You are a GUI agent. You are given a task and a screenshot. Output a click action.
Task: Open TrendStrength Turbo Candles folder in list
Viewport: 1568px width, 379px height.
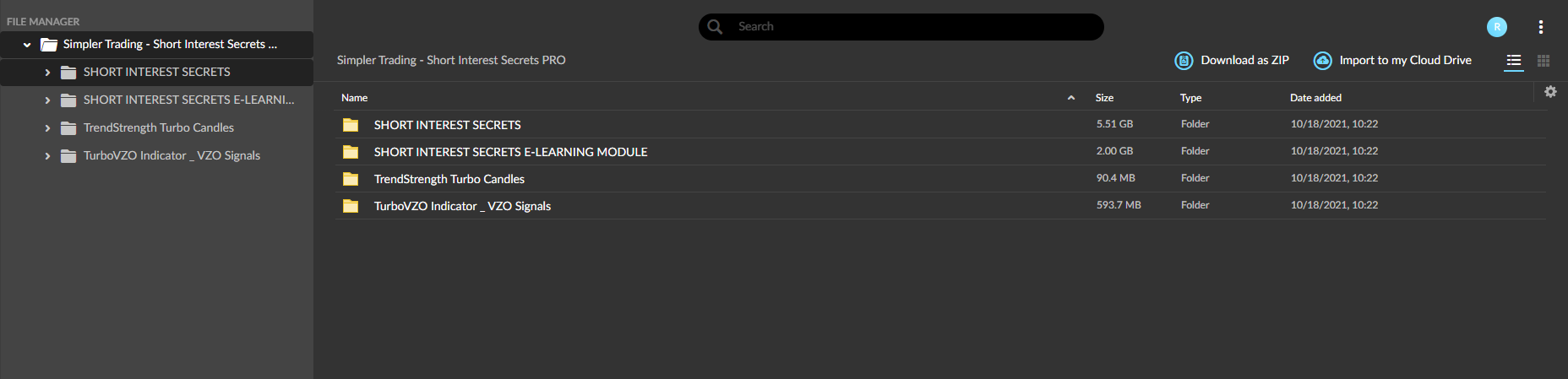click(449, 179)
